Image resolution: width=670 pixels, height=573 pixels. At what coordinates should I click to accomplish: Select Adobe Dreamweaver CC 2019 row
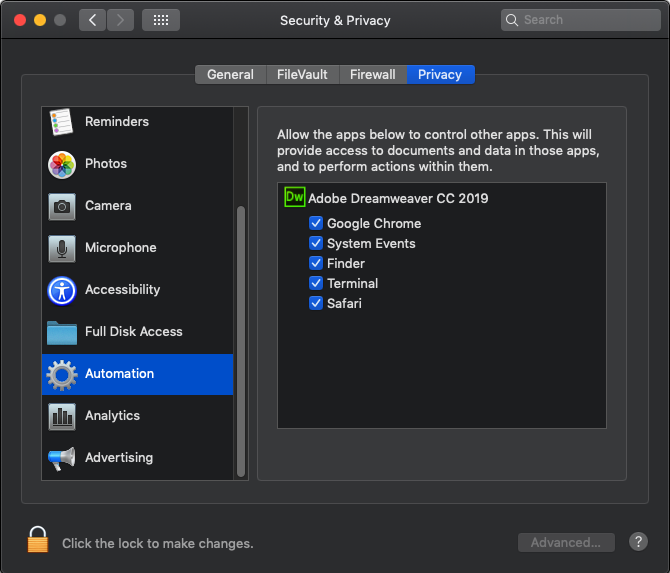(441, 198)
